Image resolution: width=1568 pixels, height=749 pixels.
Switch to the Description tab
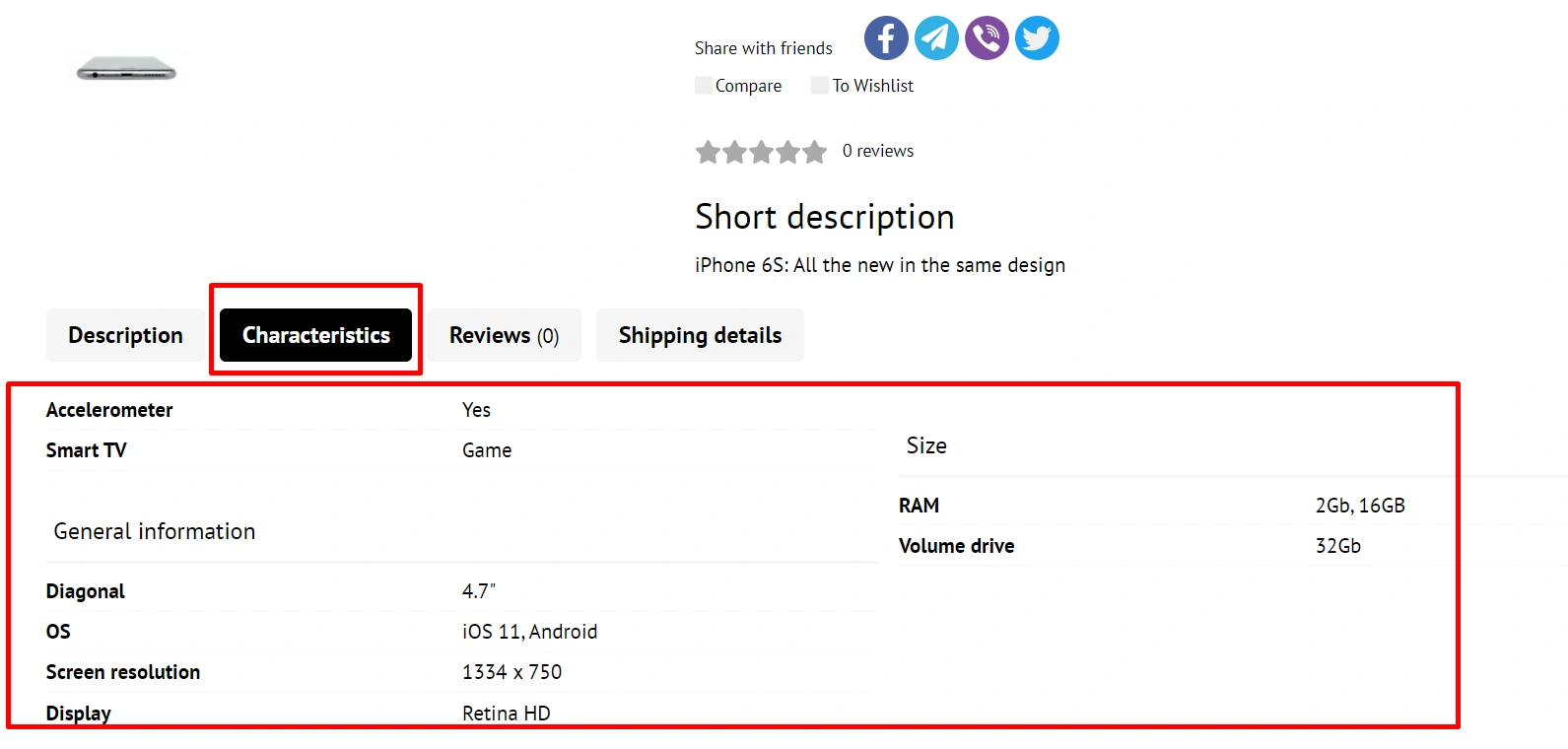[x=125, y=335]
